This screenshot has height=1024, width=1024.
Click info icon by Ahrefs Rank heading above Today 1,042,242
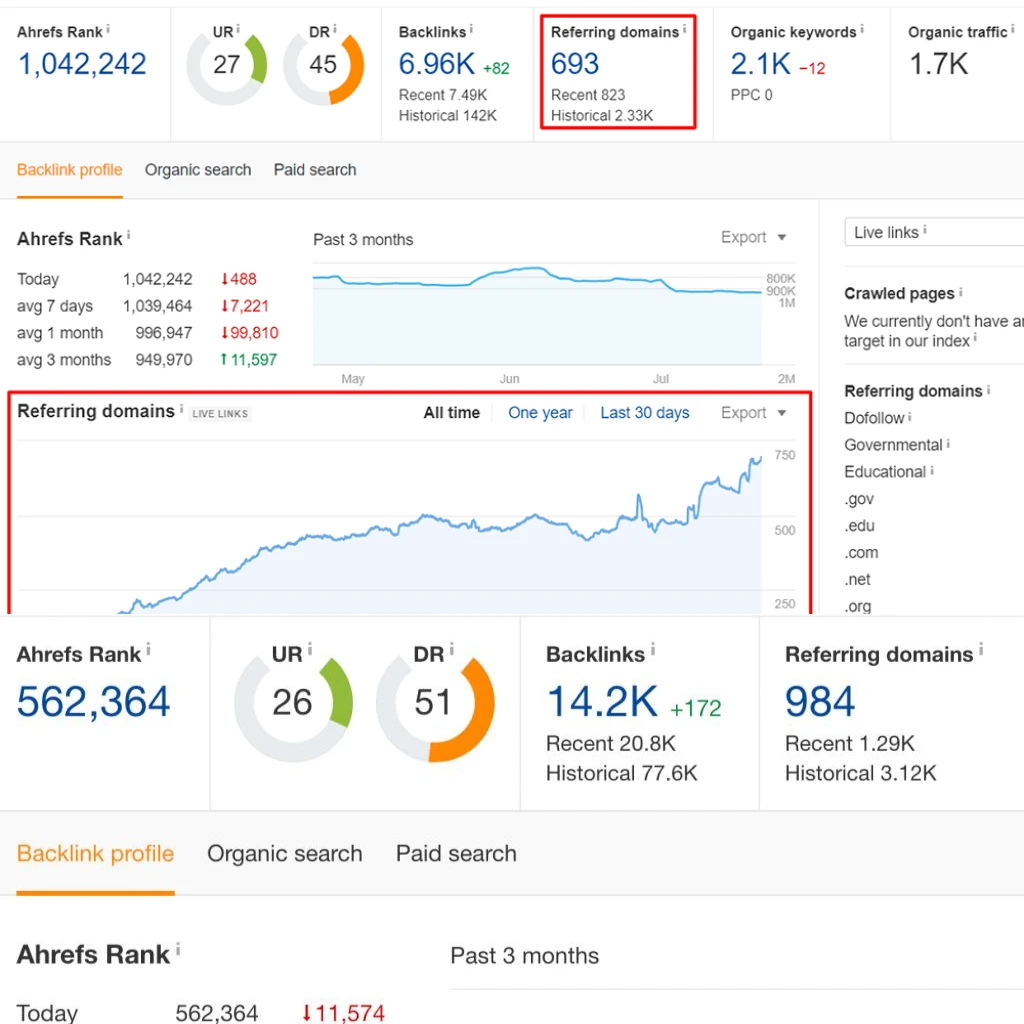click(x=129, y=235)
